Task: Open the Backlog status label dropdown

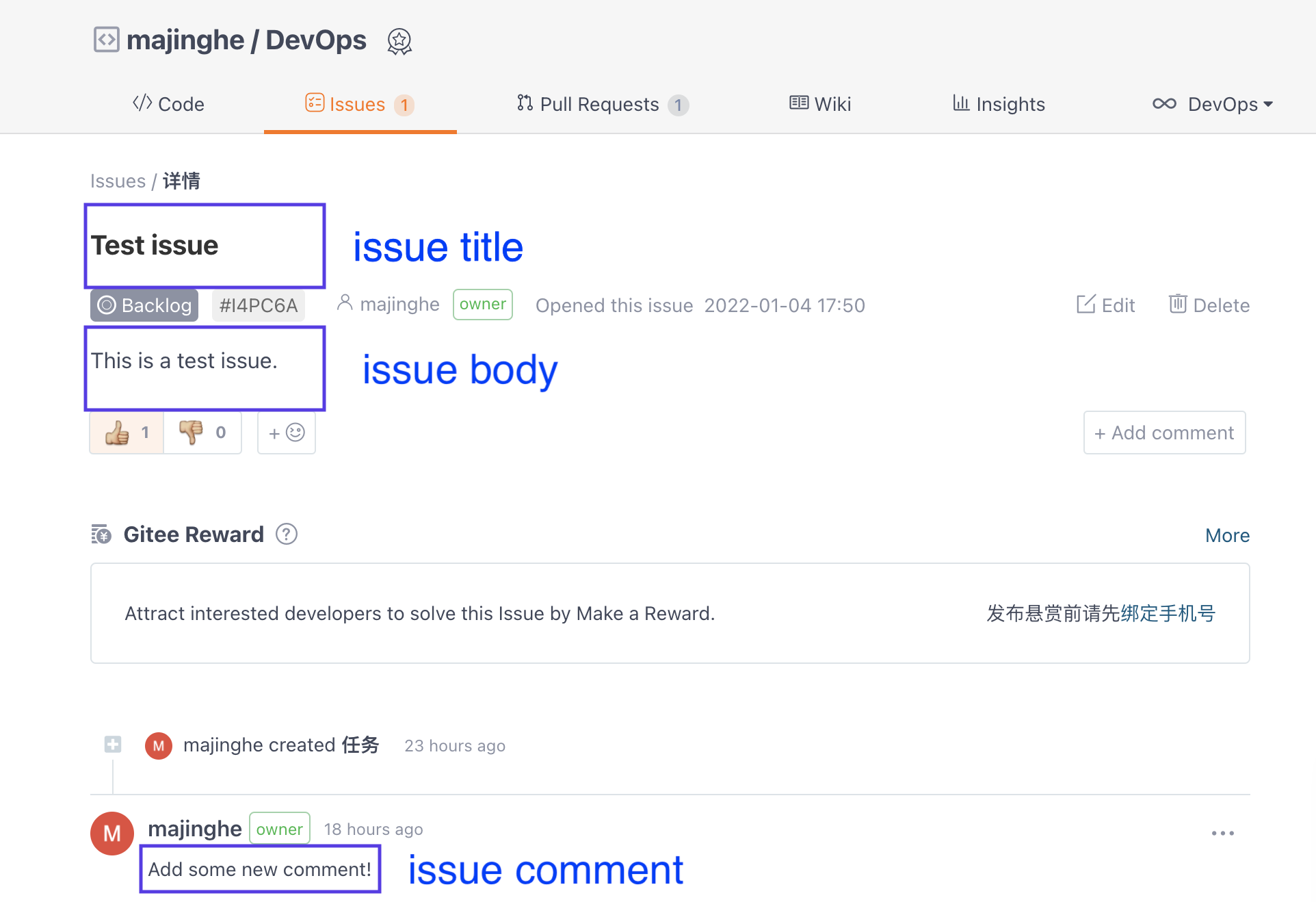Action: 144,305
